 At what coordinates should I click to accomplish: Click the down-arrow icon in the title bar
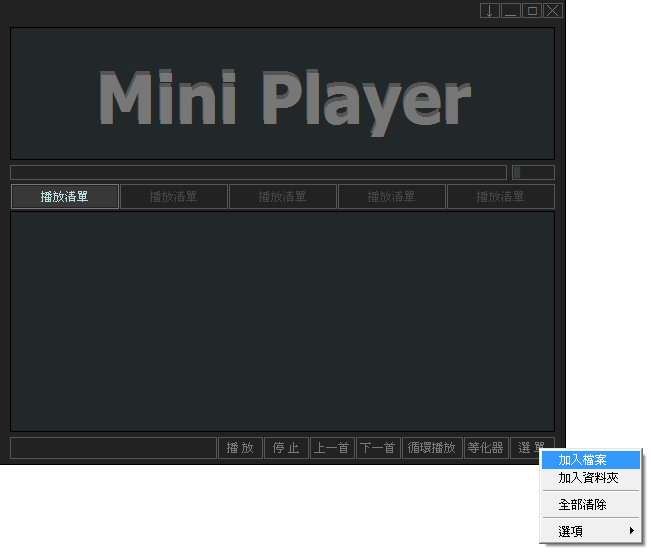pyautogui.click(x=489, y=11)
